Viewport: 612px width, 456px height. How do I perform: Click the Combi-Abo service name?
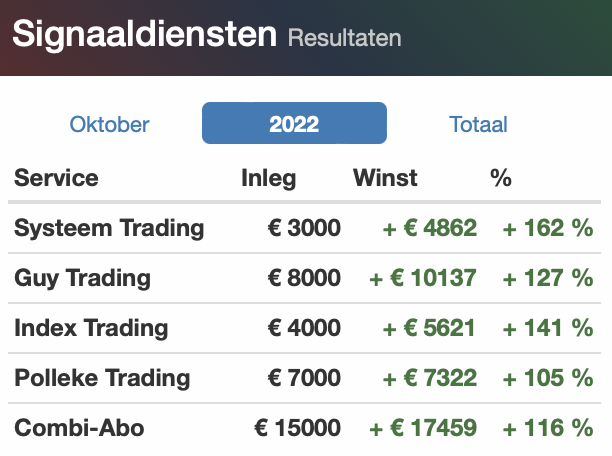coord(79,428)
